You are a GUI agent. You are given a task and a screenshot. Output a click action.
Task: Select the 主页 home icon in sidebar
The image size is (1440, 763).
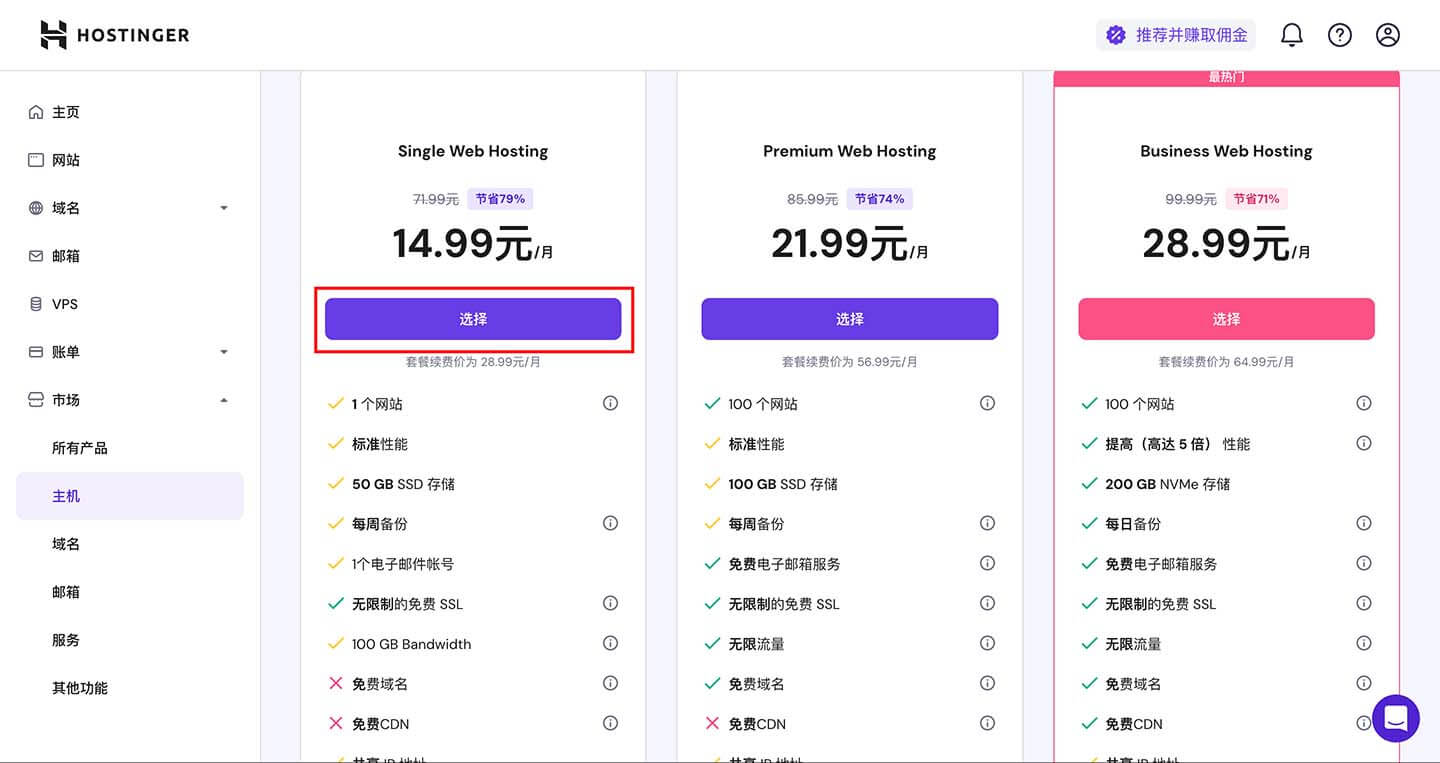tap(38, 111)
